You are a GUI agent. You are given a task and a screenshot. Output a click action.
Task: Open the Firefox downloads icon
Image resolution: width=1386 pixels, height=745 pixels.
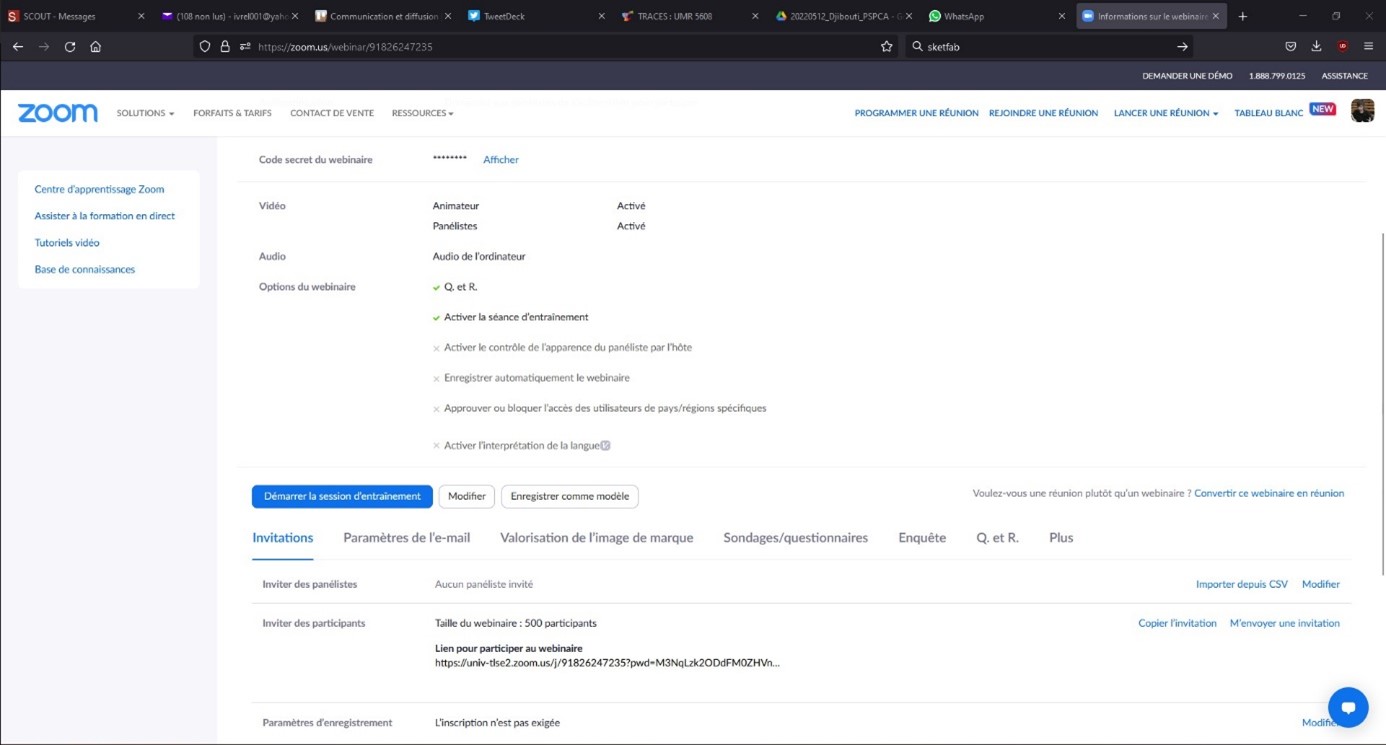[1316, 47]
